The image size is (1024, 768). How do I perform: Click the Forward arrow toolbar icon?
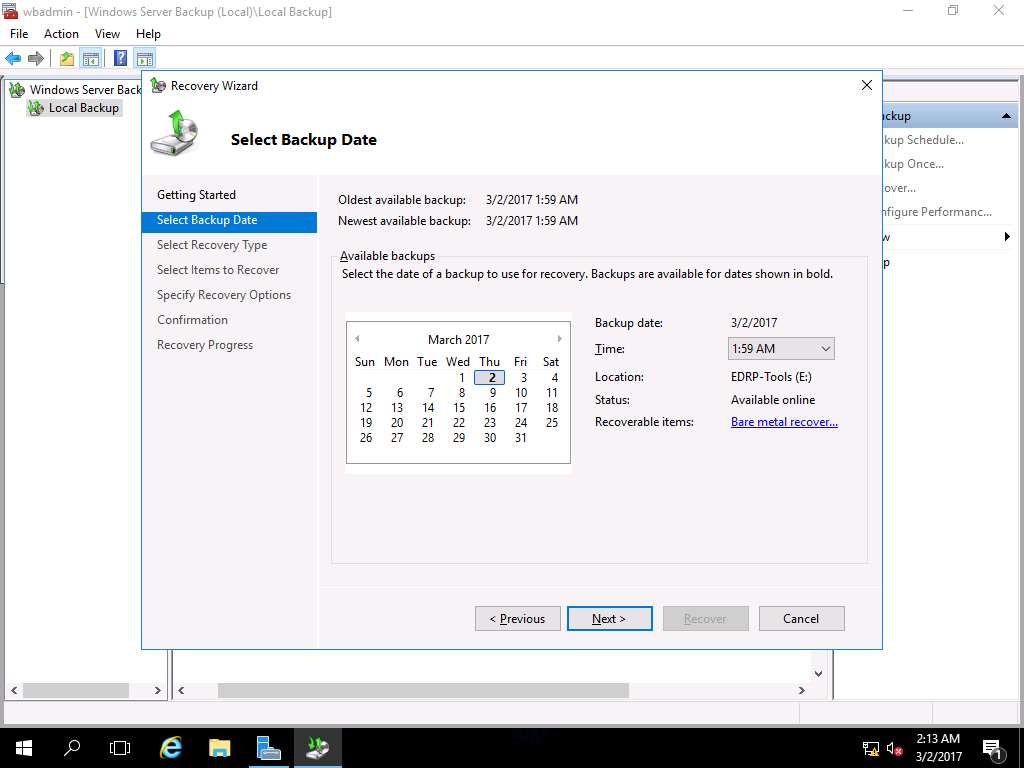click(x=36, y=58)
